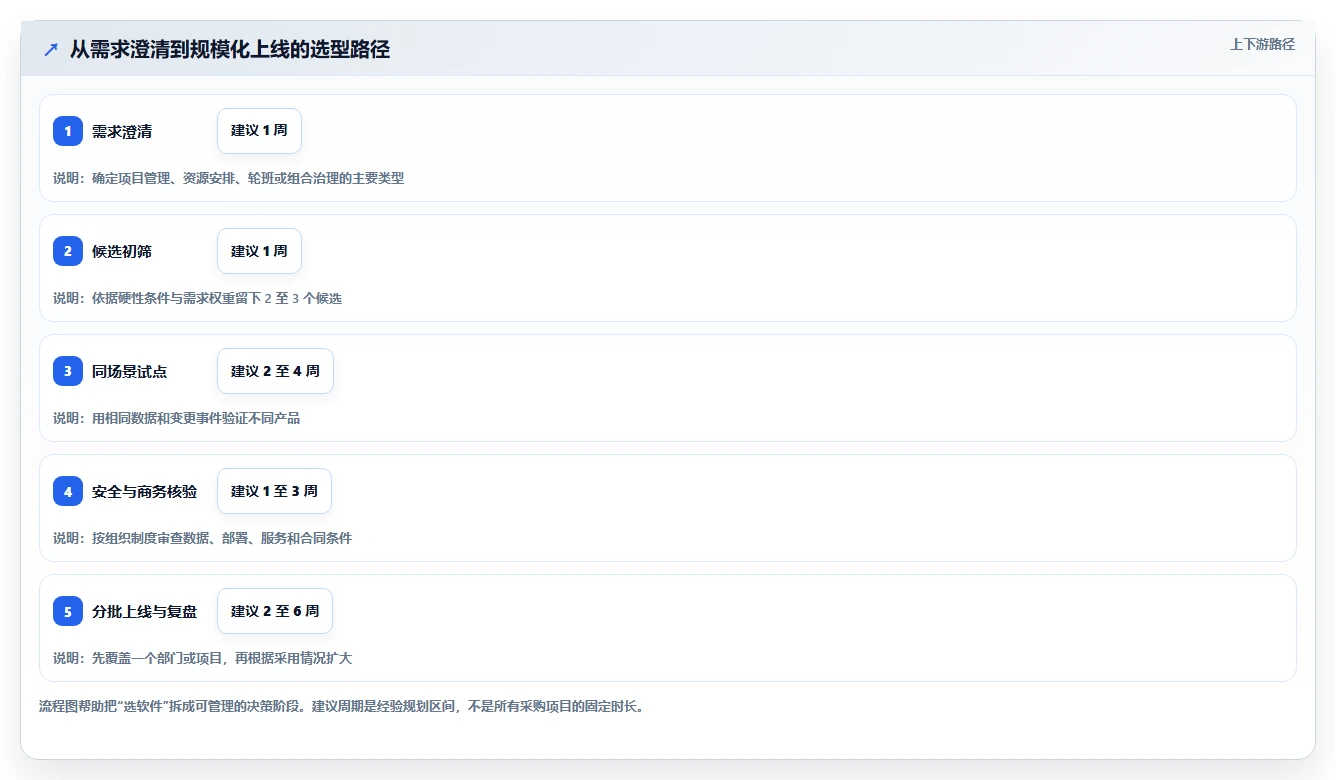Click the 候选初筛 step title
This screenshot has width=1336, height=780.
[122, 251]
